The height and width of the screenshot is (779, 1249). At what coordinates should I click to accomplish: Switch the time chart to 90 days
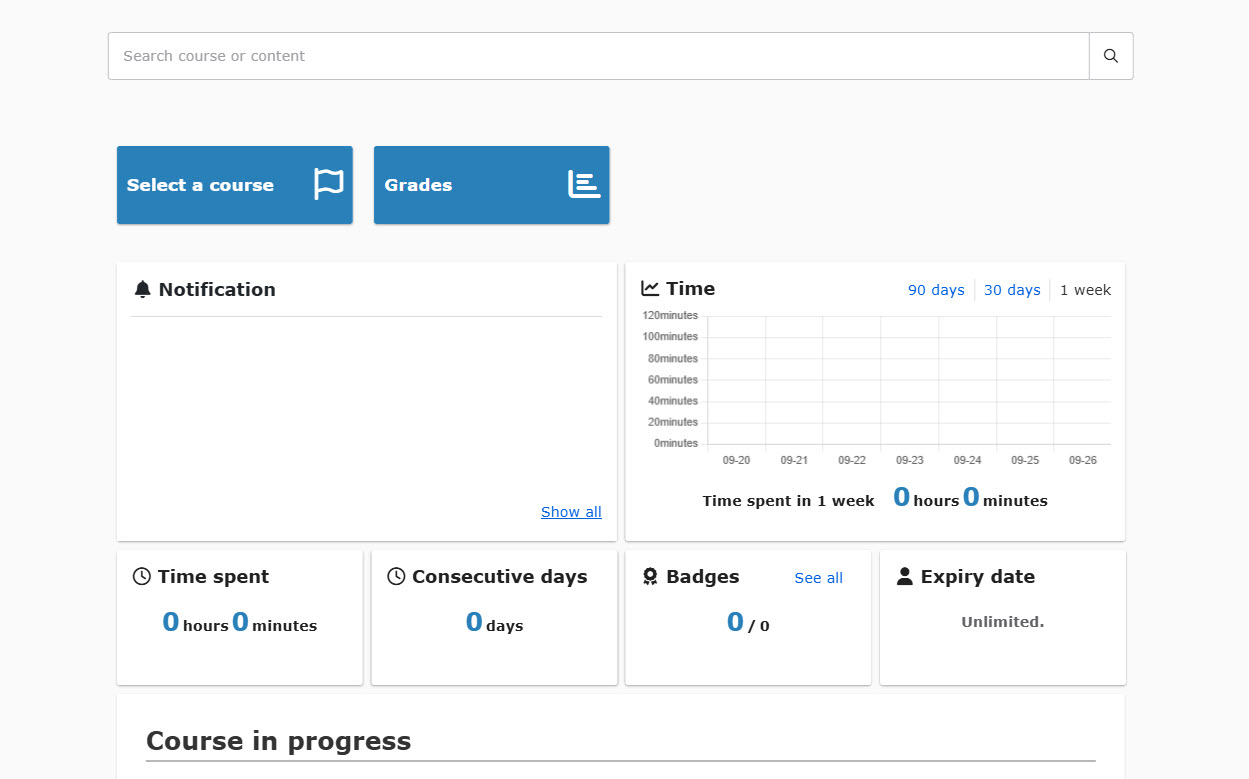coord(936,290)
